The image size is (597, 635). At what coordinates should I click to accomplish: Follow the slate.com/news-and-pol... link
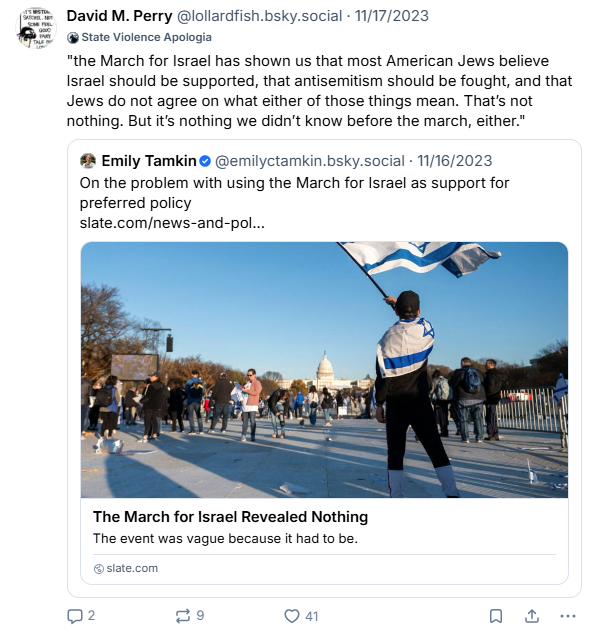pyautogui.click(x=172, y=223)
